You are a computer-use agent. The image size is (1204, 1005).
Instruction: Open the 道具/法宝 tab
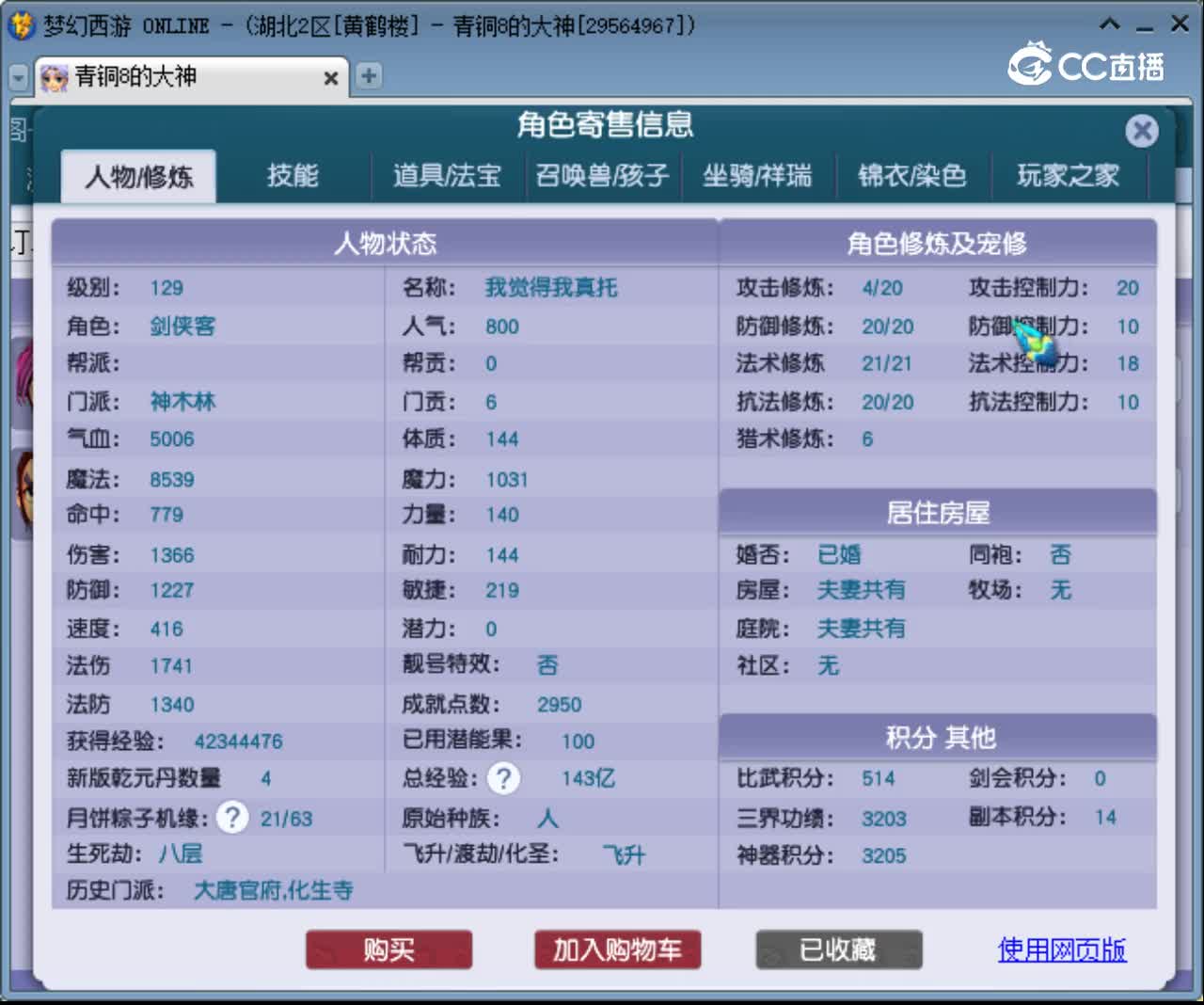pos(447,176)
